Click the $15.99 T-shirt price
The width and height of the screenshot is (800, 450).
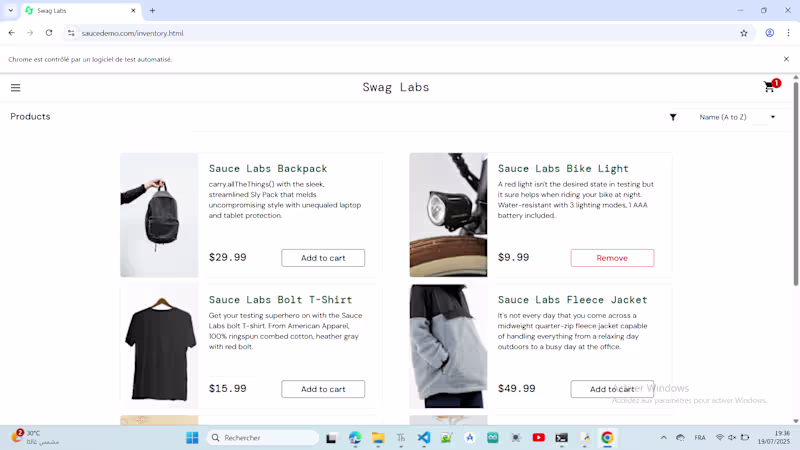click(228, 388)
